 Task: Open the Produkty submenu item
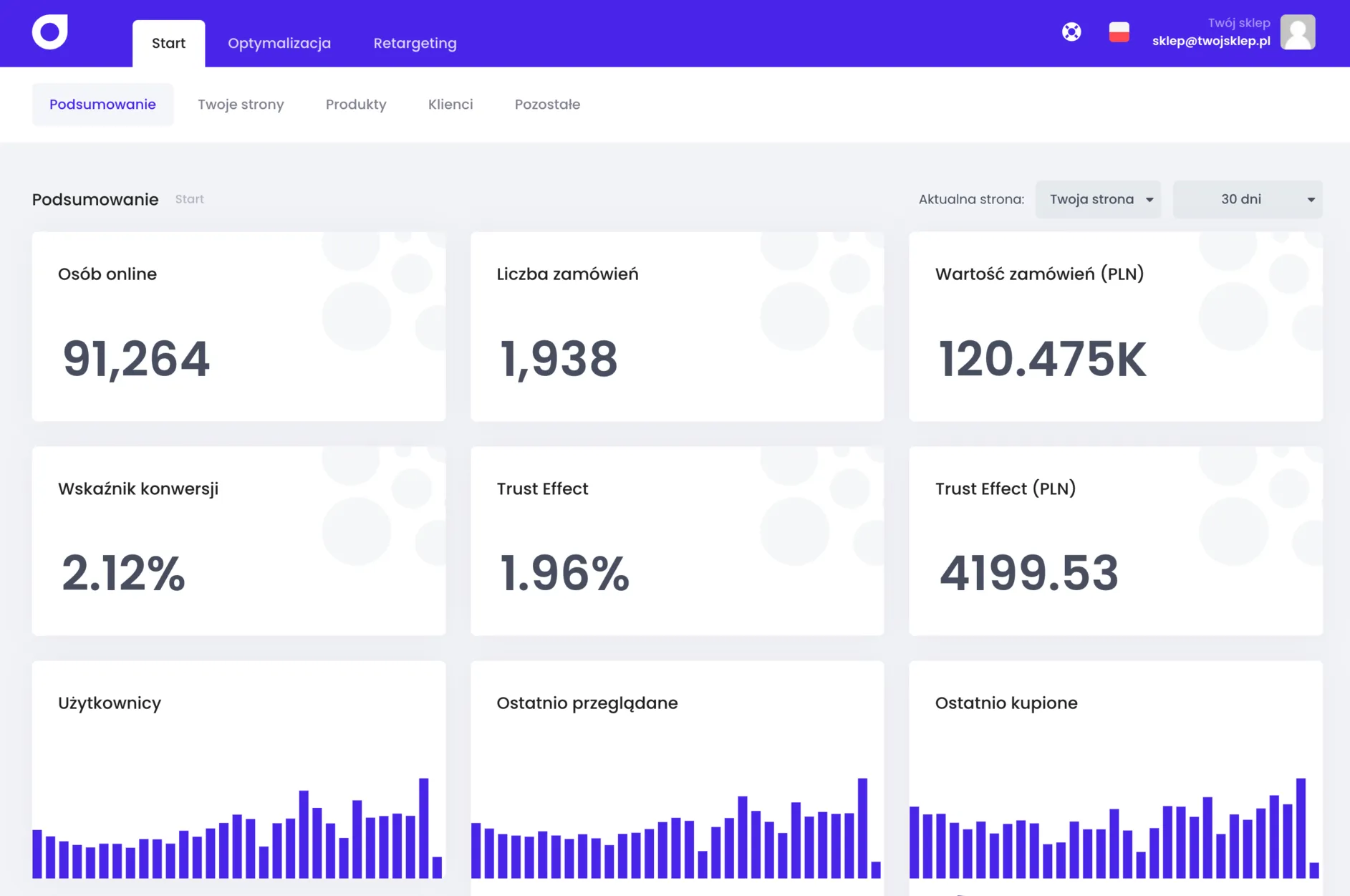(x=356, y=105)
